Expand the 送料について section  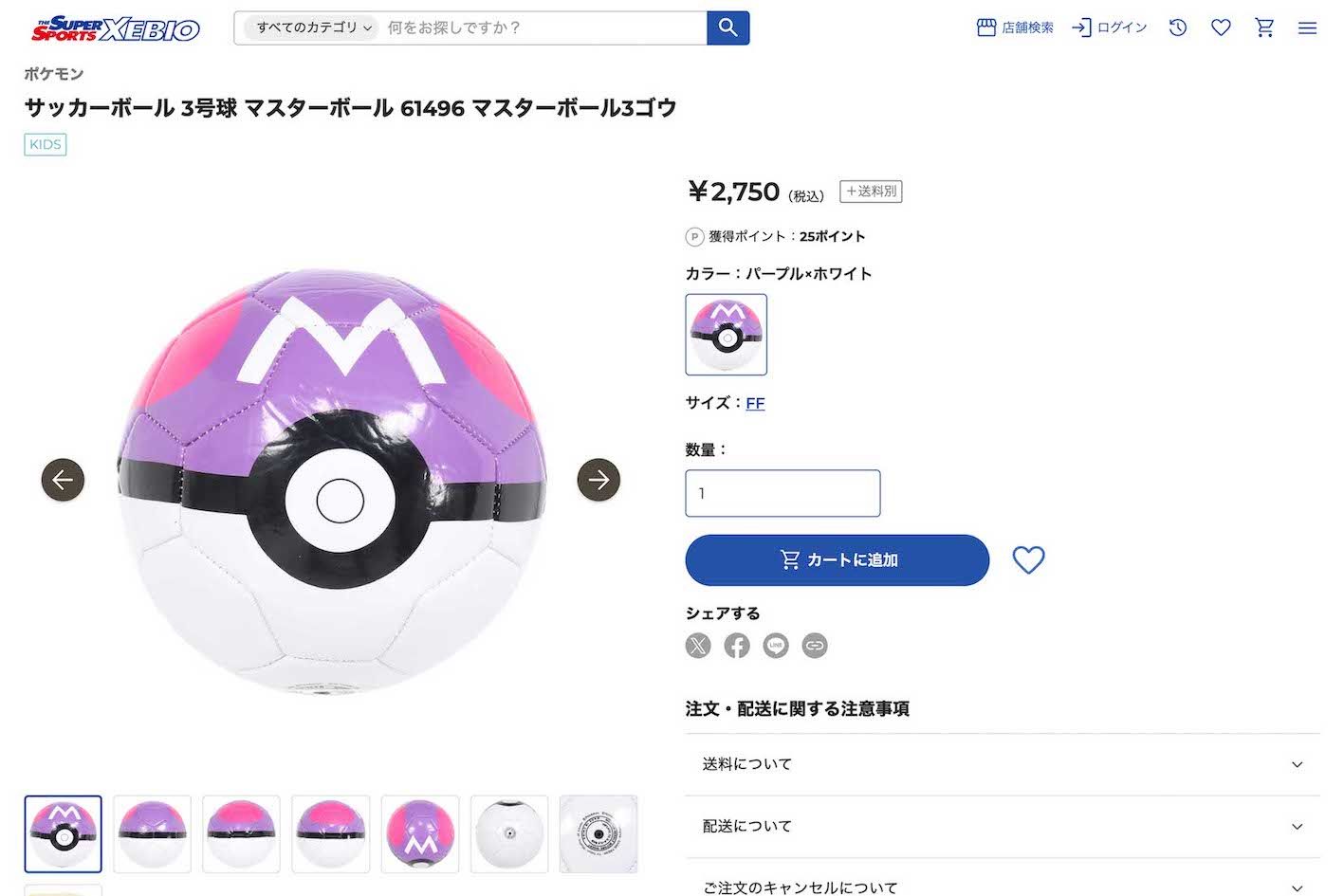(x=1005, y=764)
